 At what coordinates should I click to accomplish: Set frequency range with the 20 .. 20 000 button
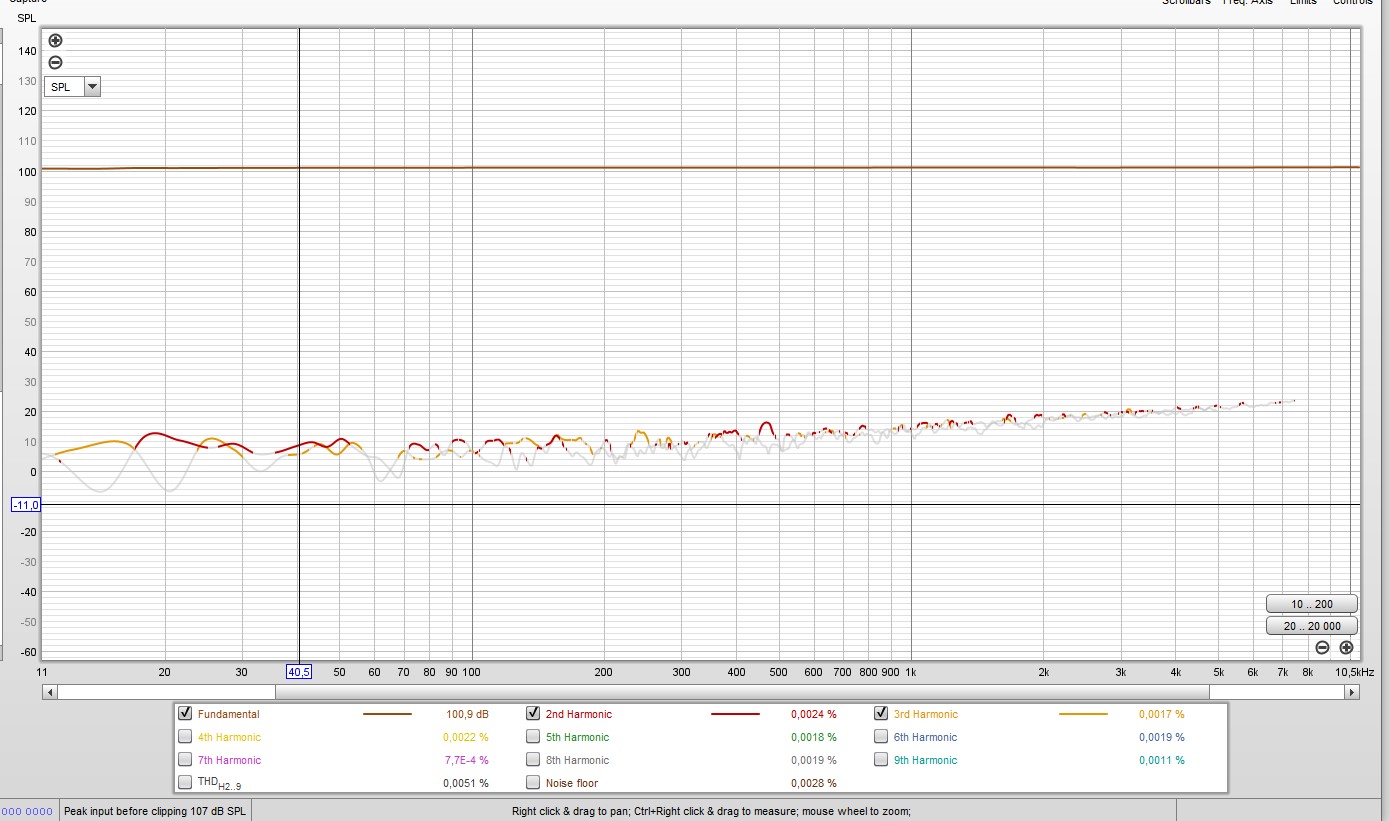(1311, 626)
